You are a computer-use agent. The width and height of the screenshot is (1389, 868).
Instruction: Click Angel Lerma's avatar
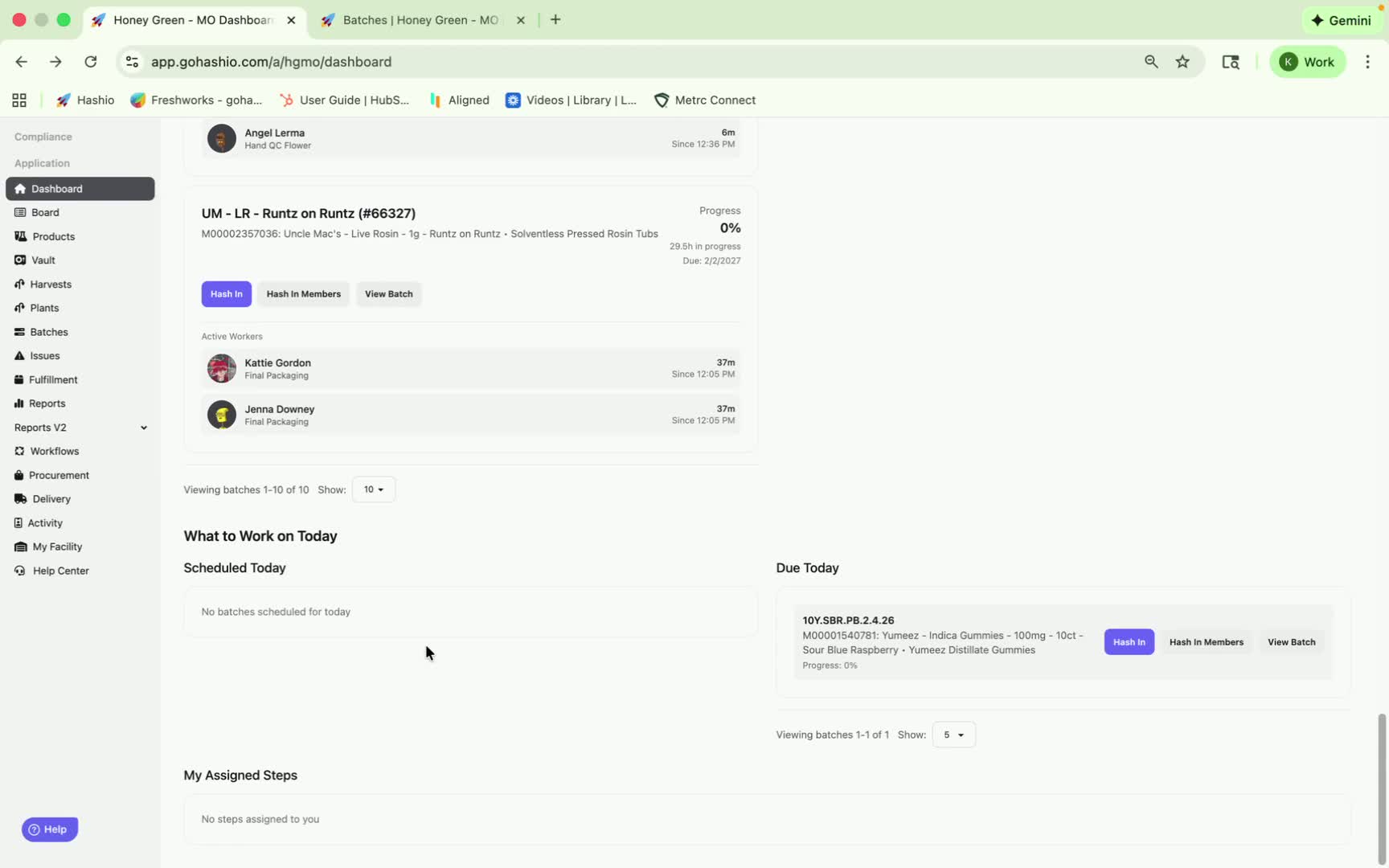click(x=222, y=138)
